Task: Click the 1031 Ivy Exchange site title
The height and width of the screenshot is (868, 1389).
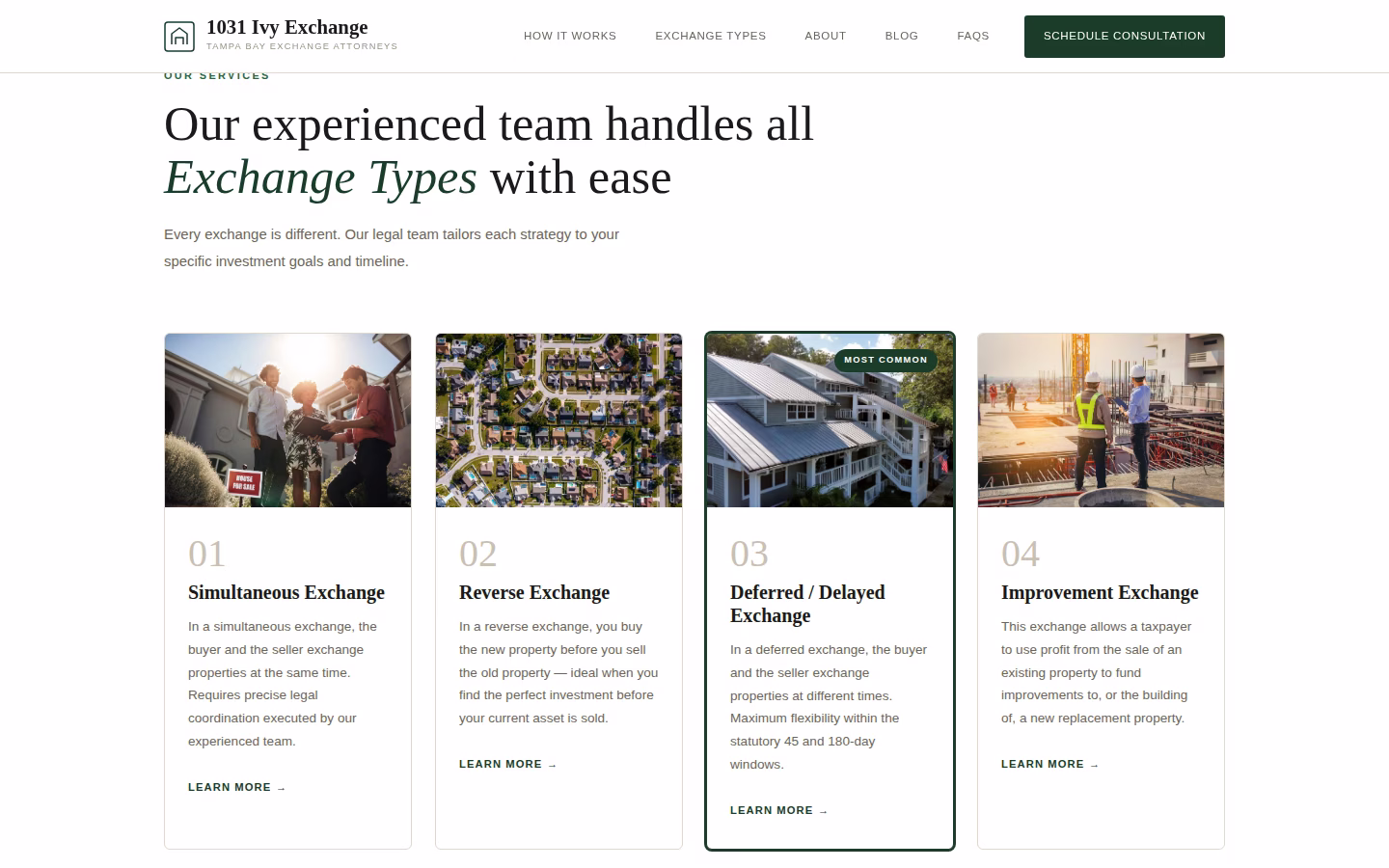Action: click(x=286, y=27)
